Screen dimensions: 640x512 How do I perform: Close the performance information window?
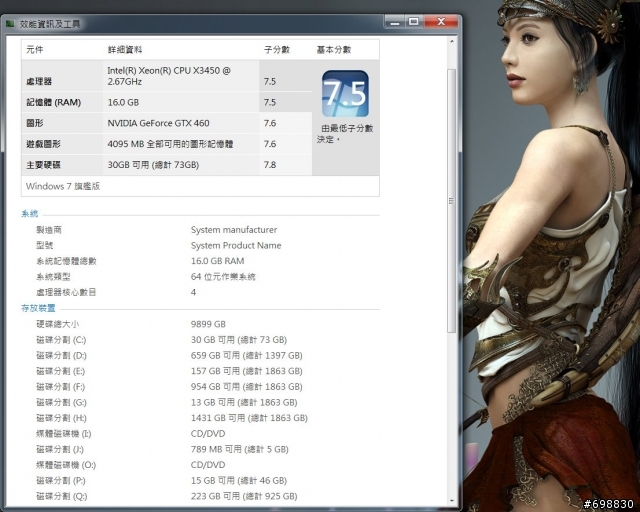(441, 22)
